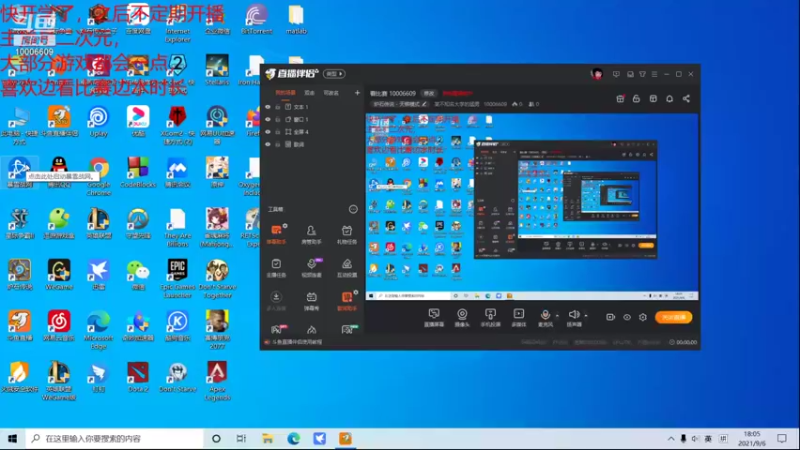The width and height of the screenshot is (800, 450).
Task: Select the 文本 1 source row
Action: [x=313, y=107]
